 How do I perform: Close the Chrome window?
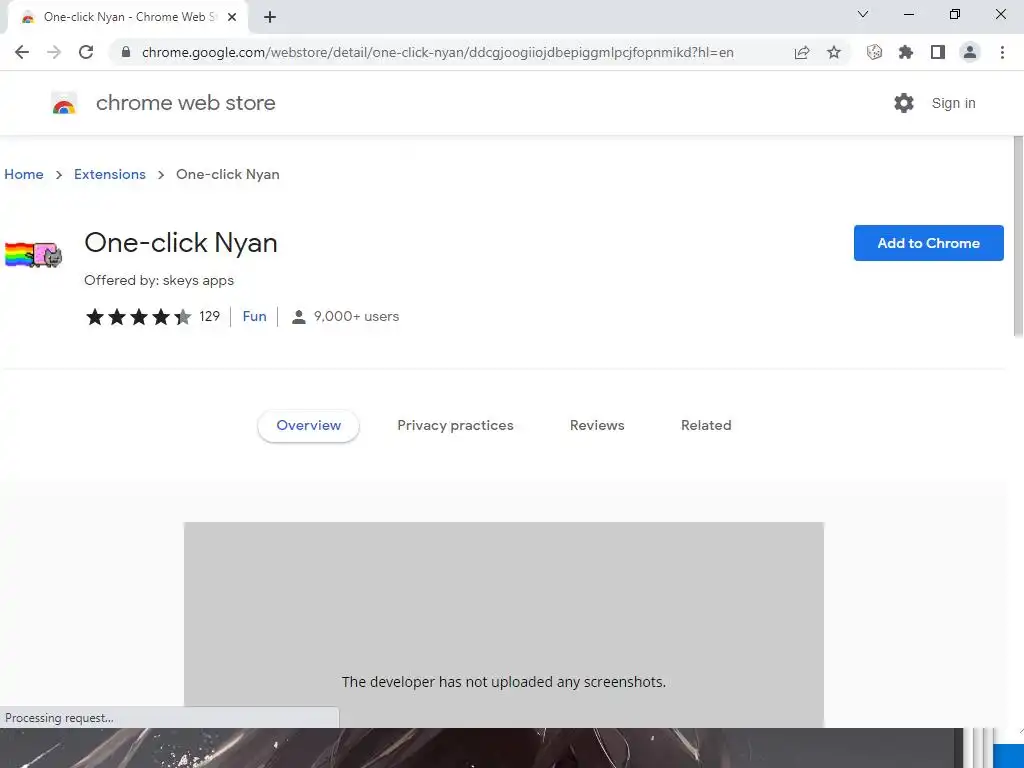pos(1000,14)
